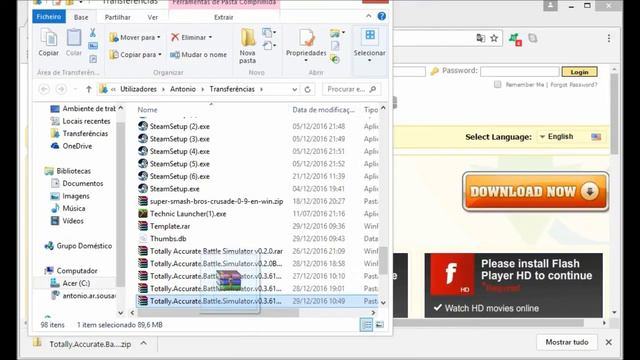Click the DOWNLOAD NOW button

pyautogui.click(x=536, y=191)
